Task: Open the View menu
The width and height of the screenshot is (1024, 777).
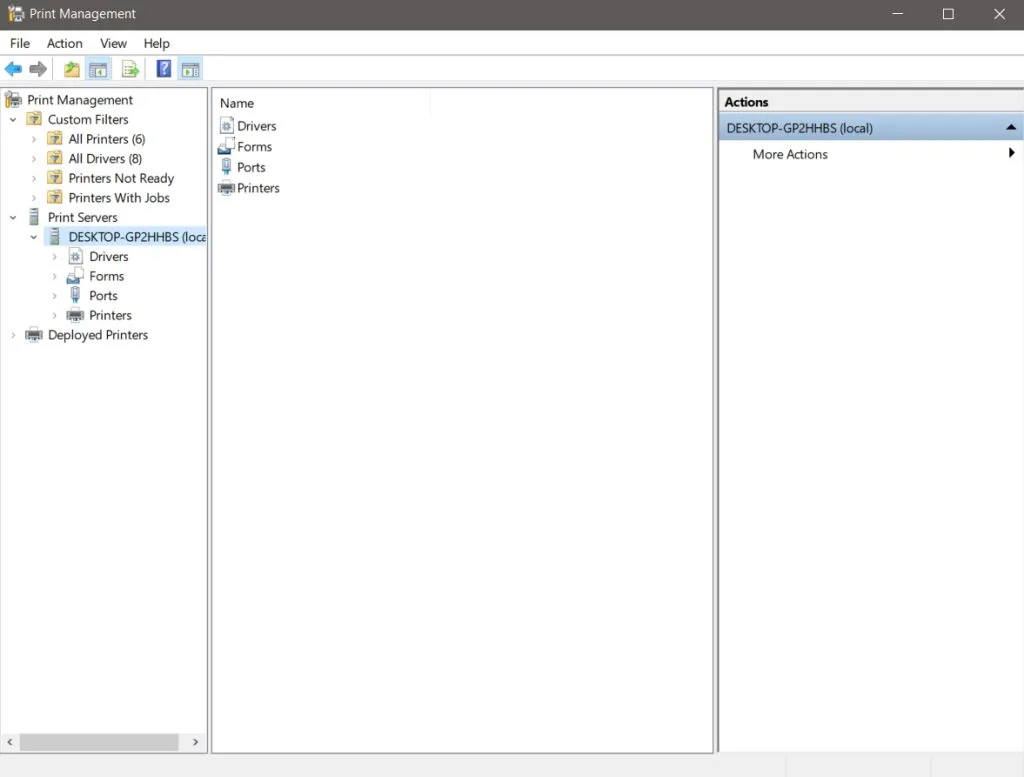Action: pyautogui.click(x=113, y=43)
